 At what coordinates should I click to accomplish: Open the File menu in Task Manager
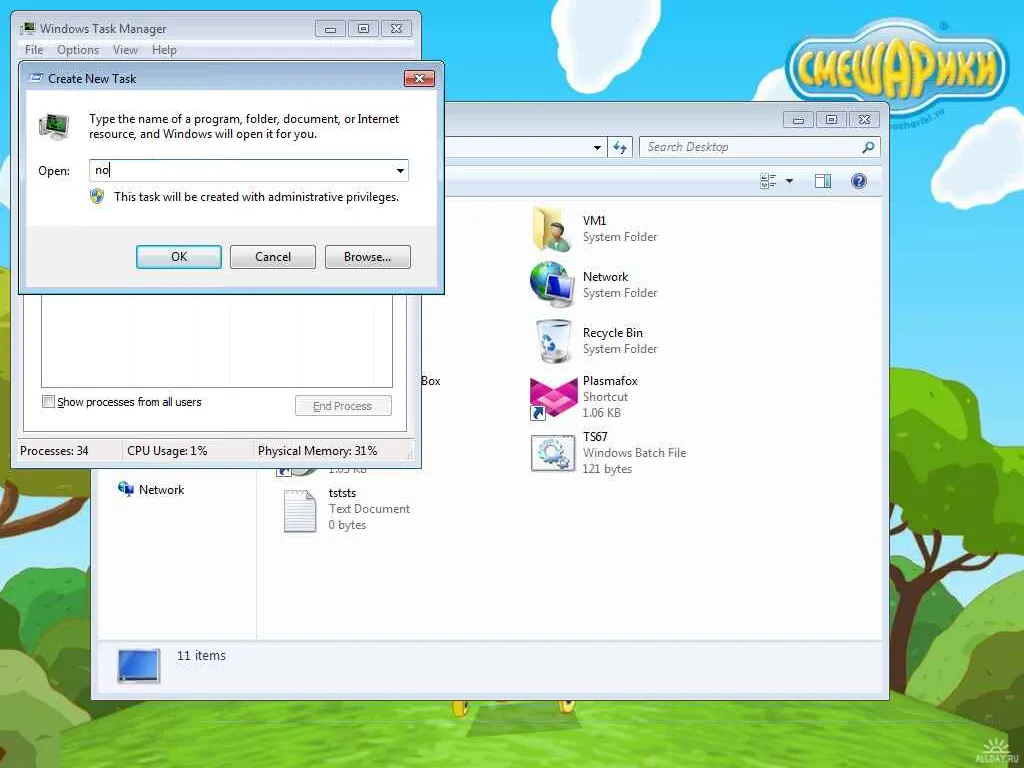point(34,50)
